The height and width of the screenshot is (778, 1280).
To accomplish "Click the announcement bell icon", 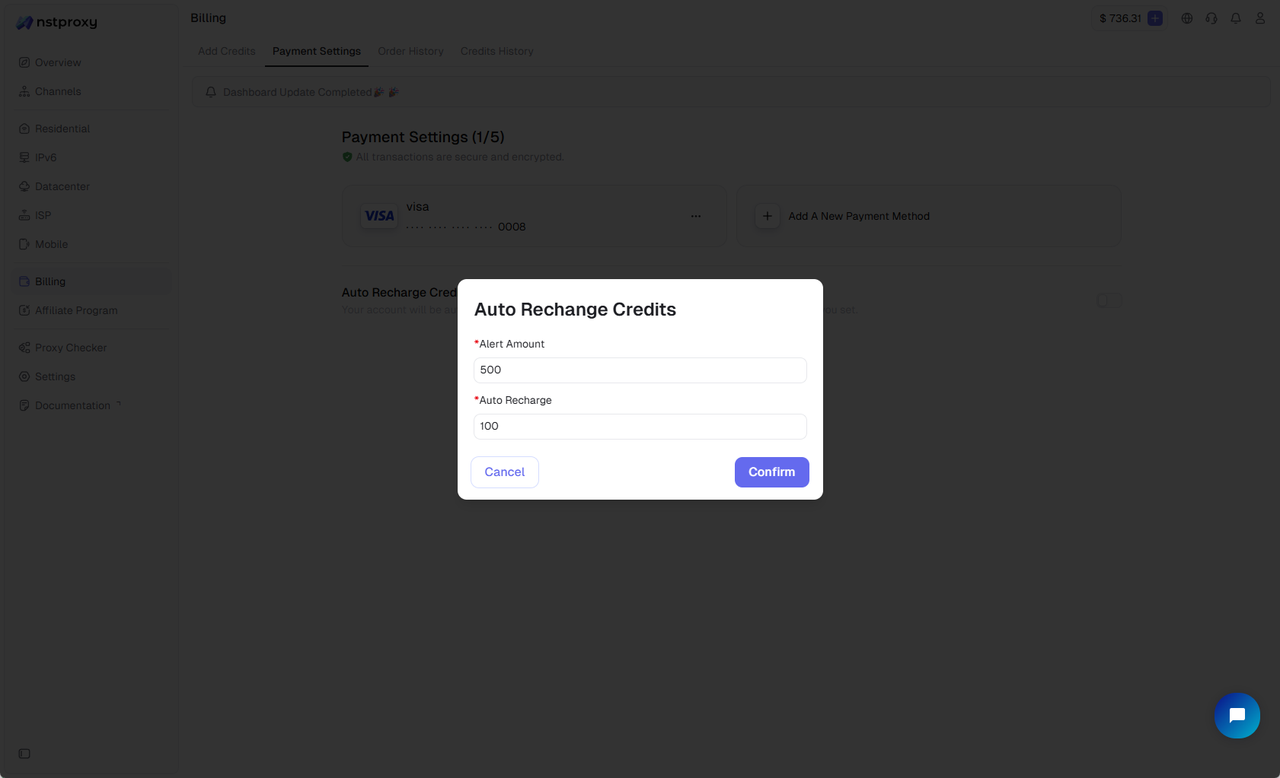I will point(210,92).
